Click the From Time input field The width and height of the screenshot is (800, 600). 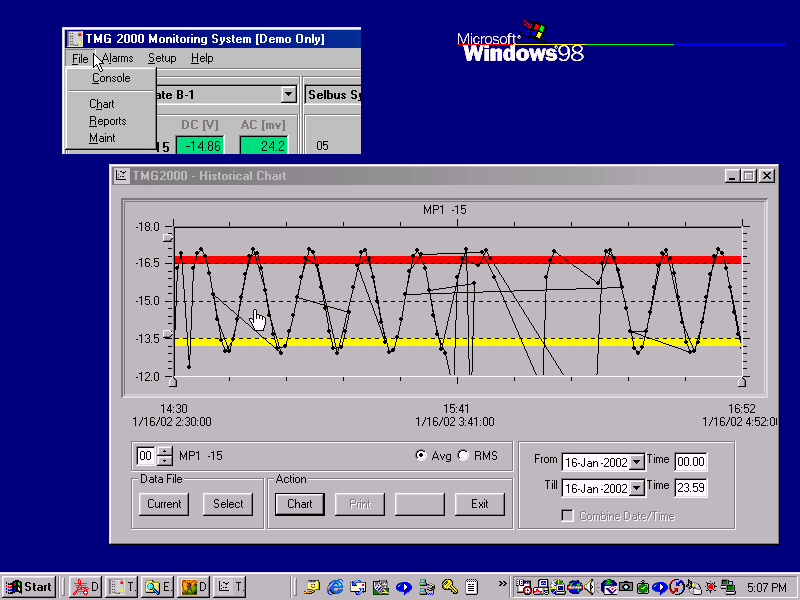click(690, 462)
